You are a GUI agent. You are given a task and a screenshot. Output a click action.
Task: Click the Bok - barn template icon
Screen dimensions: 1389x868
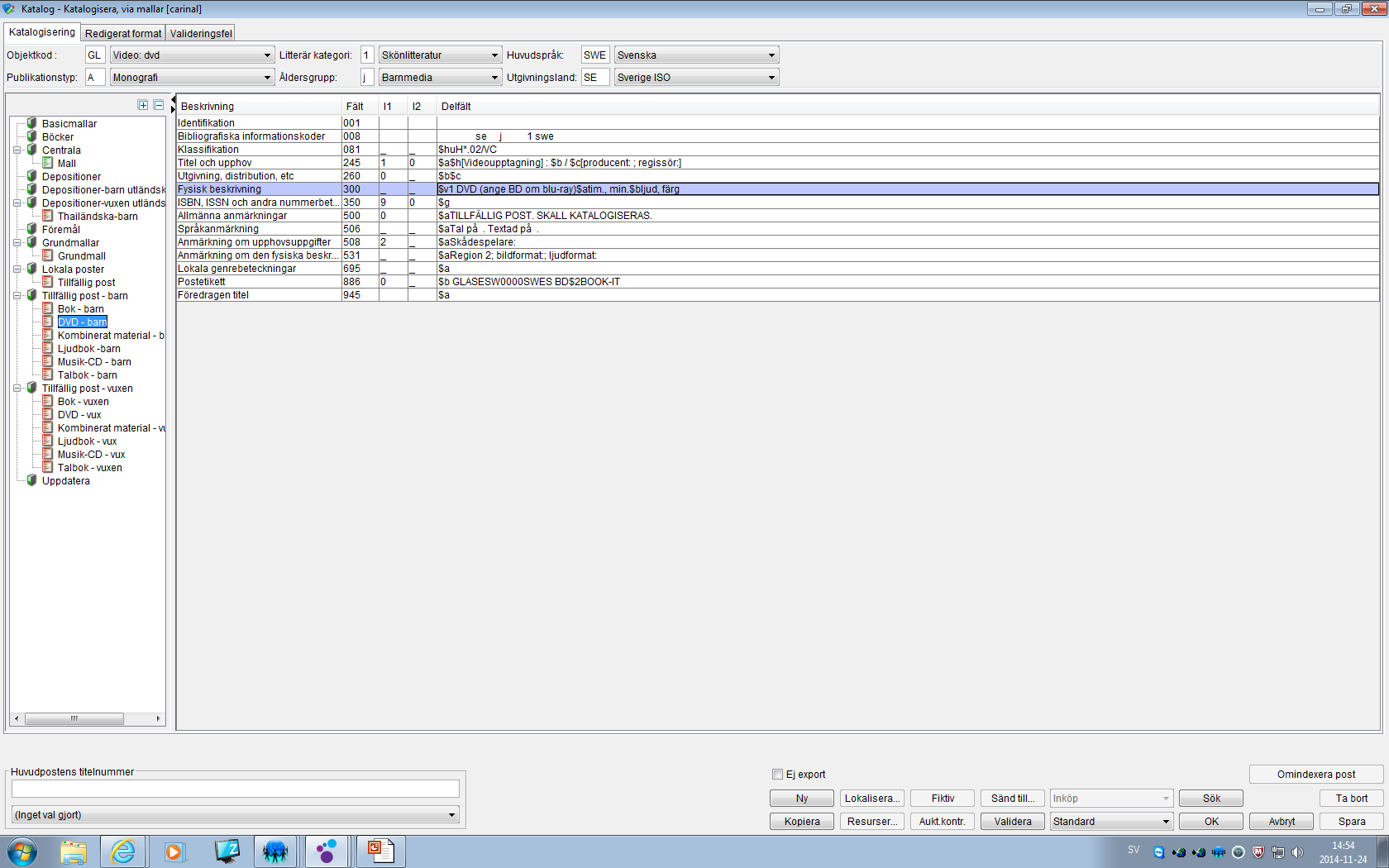coord(48,308)
